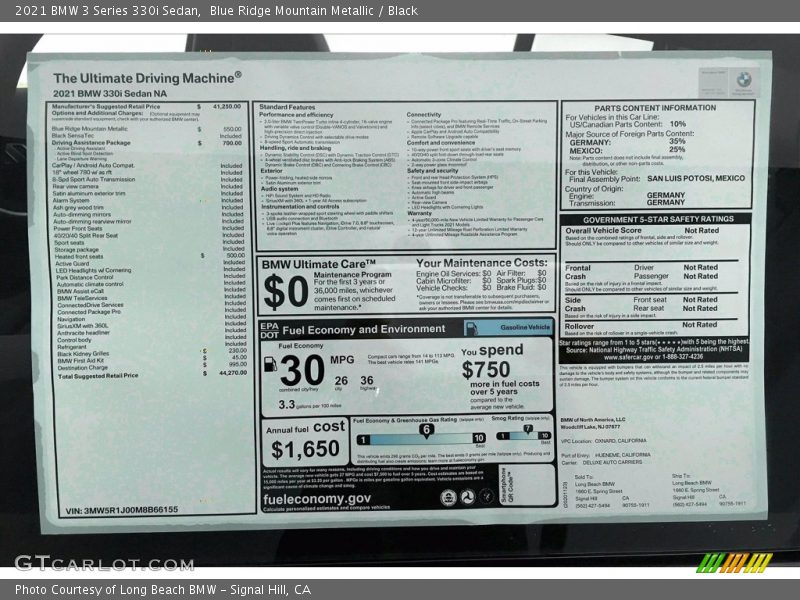Select the green fuel pump icon labeled Gasoline Vehicle

coord(471,327)
